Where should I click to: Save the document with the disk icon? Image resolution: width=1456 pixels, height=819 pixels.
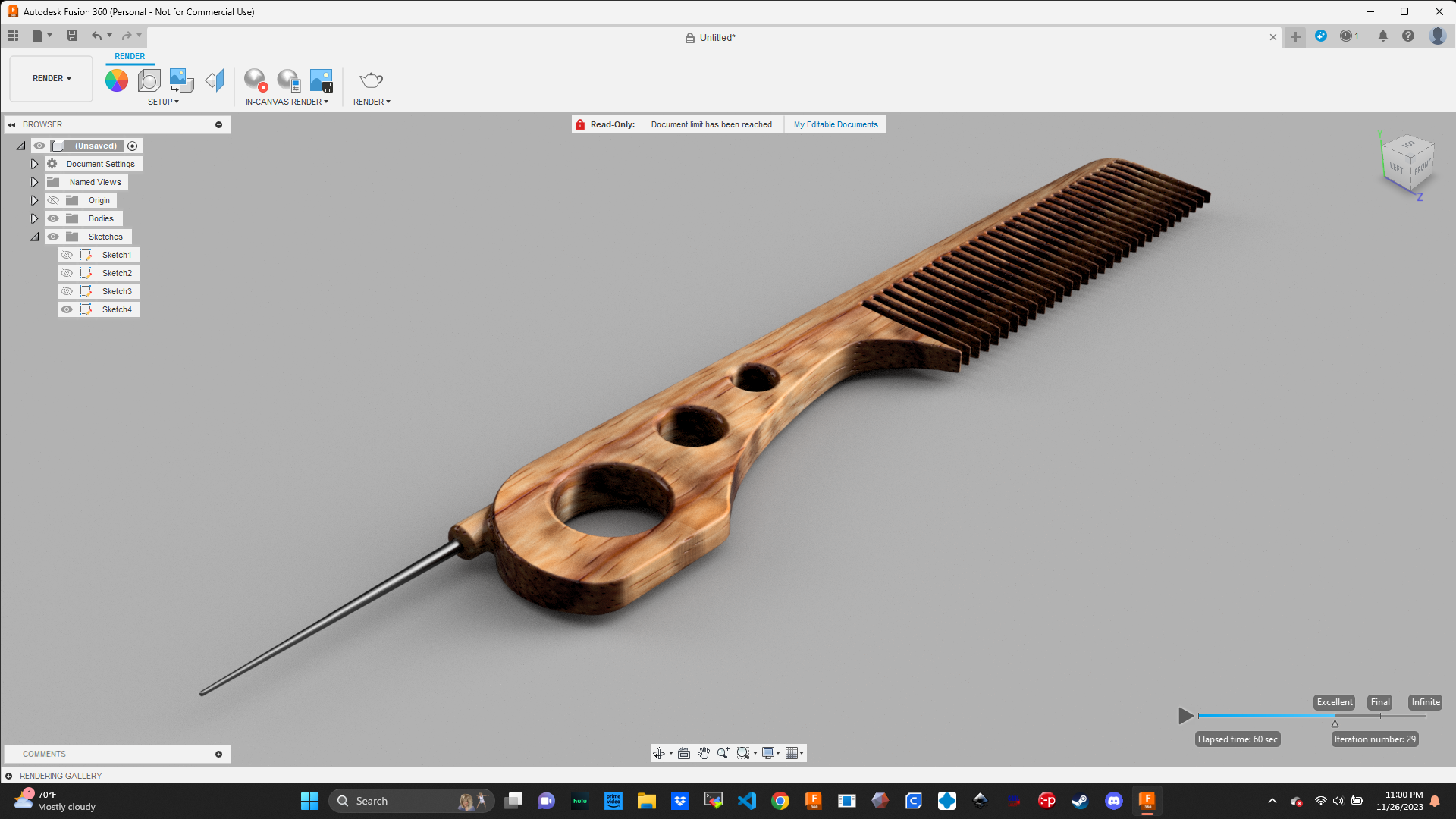(x=72, y=36)
